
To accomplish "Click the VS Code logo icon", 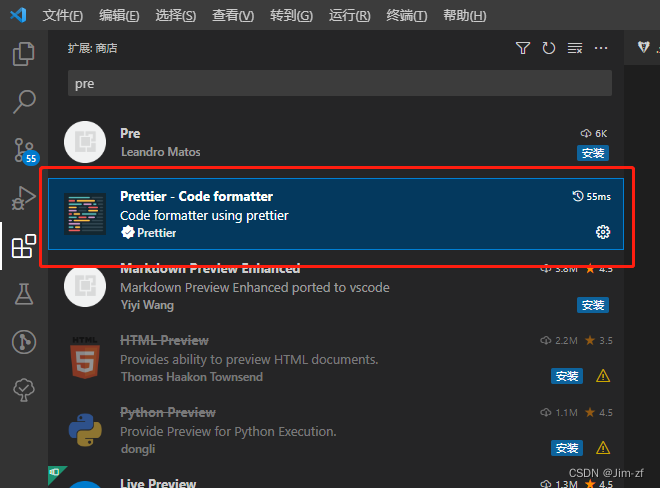I will [18, 15].
